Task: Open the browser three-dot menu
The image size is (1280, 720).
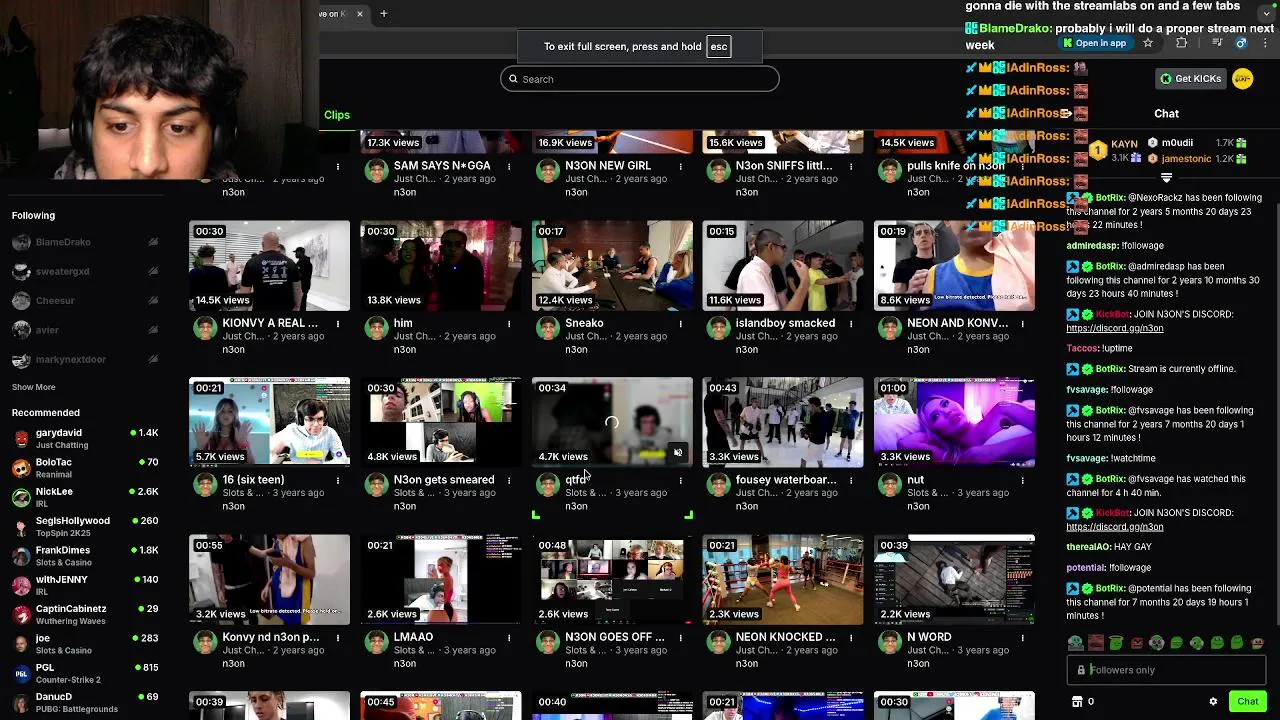Action: point(1267,43)
